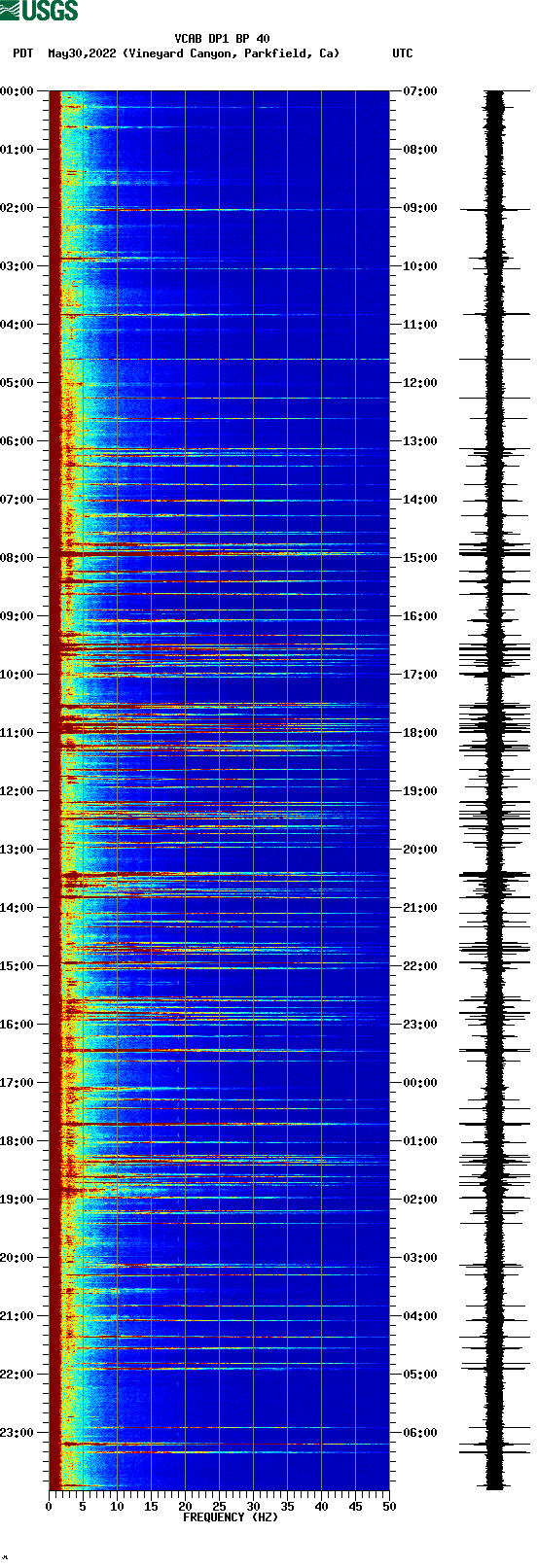Screen dimensions: 537x1568
Task: Click the broadband event near 08:00 PDT
Action: click(x=219, y=553)
